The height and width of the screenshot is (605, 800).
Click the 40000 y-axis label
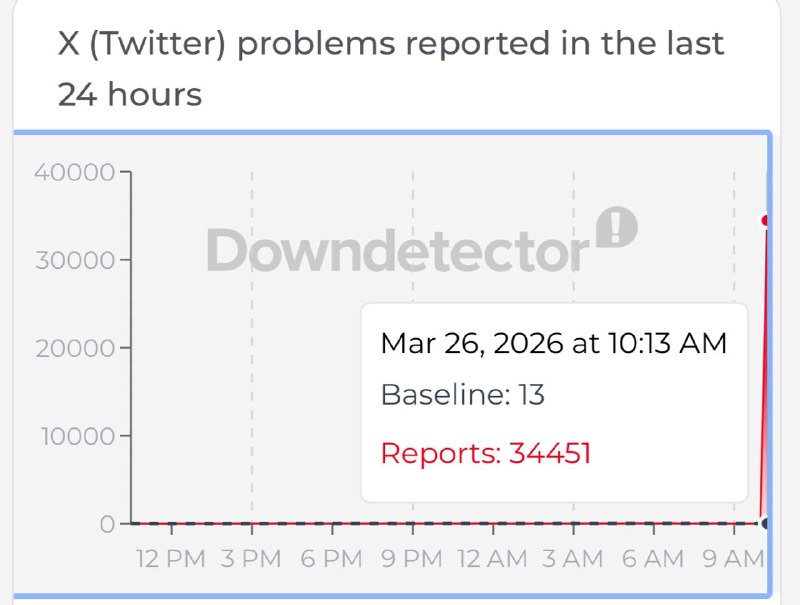pyautogui.click(x=75, y=171)
